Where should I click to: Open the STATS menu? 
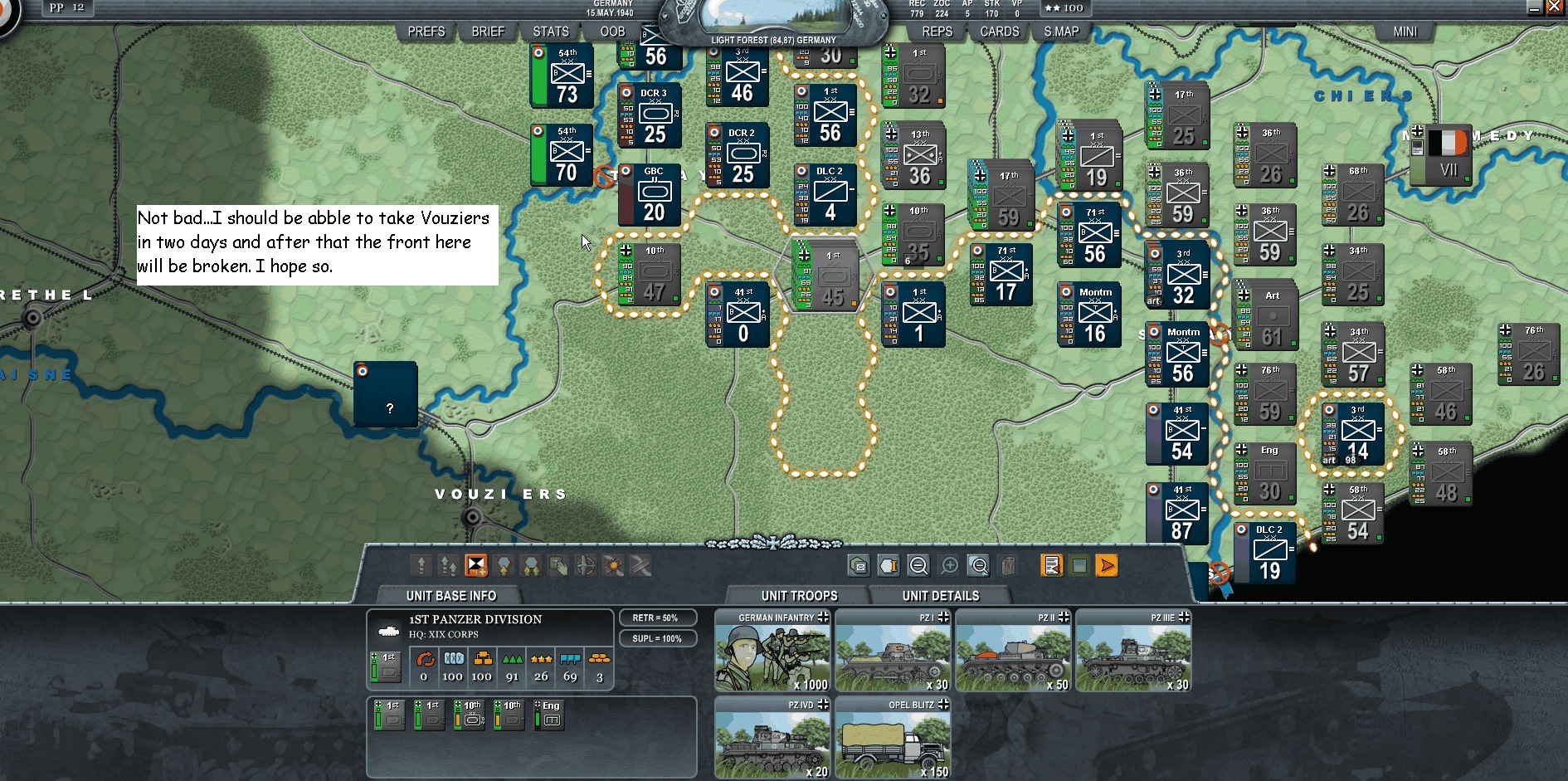pyautogui.click(x=551, y=32)
